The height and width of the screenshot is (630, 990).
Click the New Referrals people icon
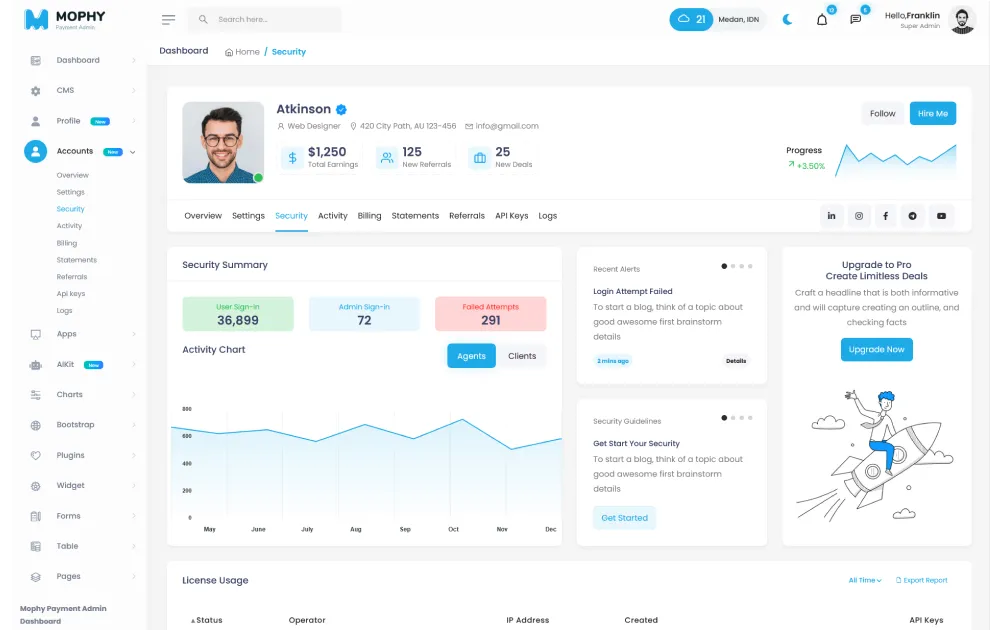click(386, 158)
